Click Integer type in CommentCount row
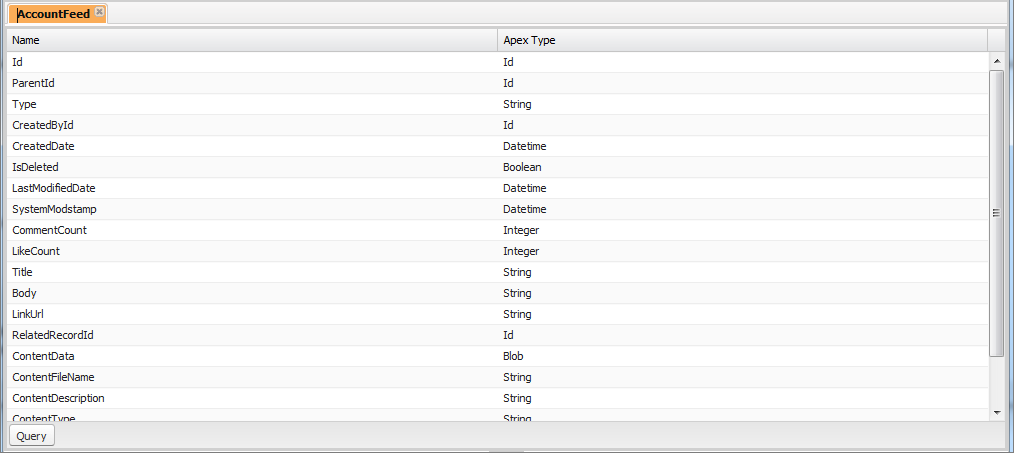The width and height of the screenshot is (1014, 453). (x=521, y=230)
